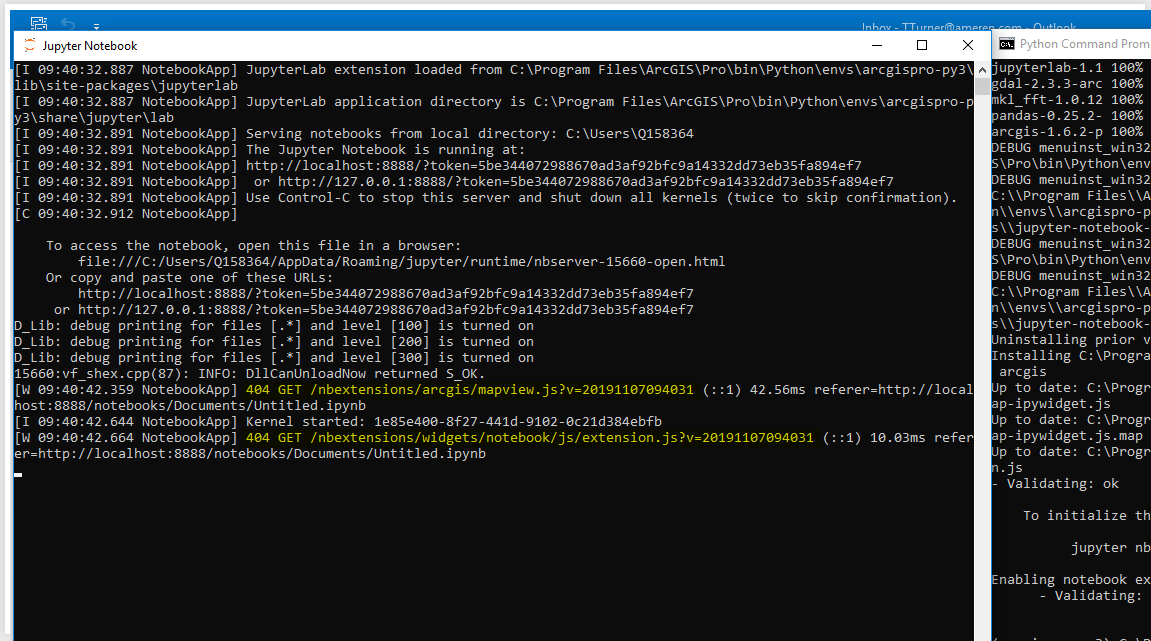Click the Undo arrow in Outlook's toolbar
Image resolution: width=1151 pixels, height=641 pixels.
pos(68,24)
